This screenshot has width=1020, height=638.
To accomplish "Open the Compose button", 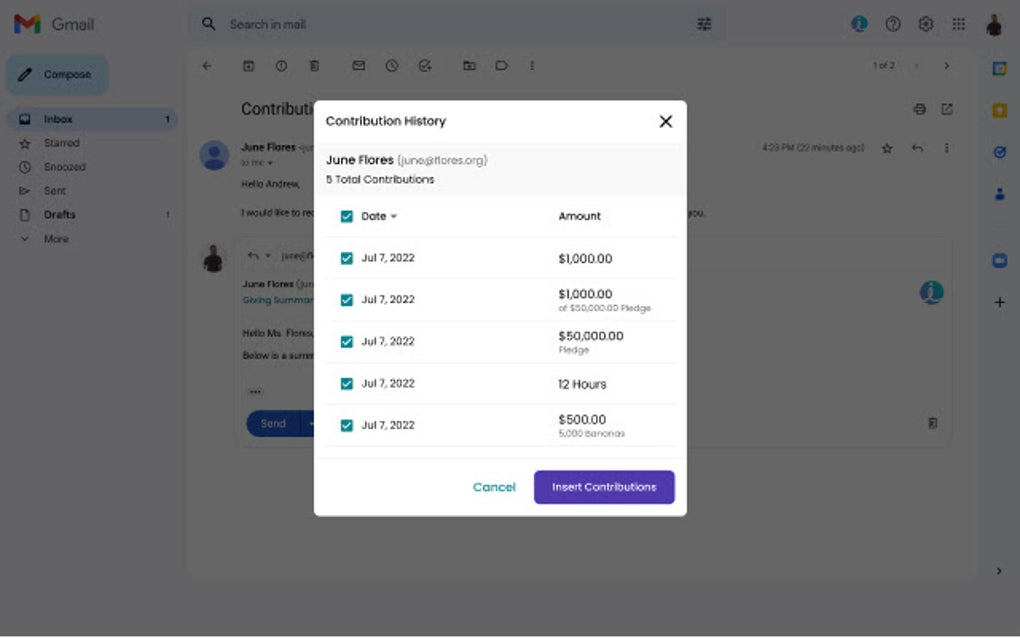I will (57, 74).
